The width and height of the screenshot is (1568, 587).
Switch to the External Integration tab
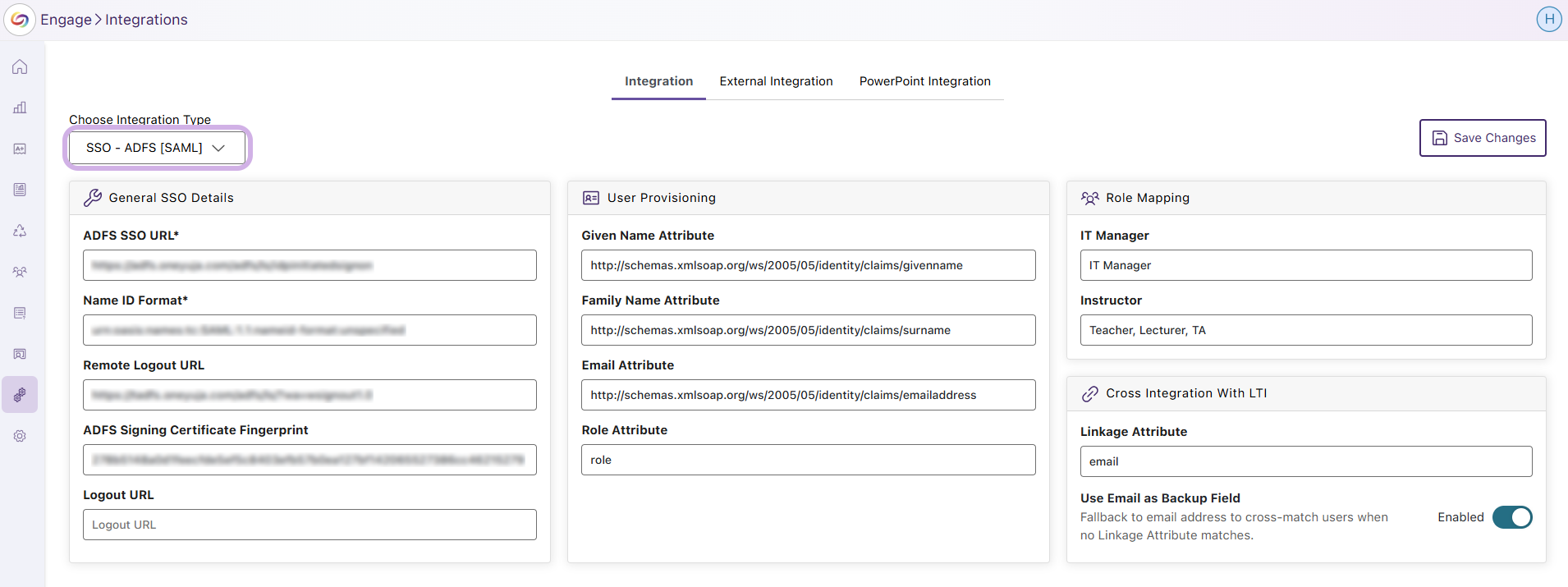pos(776,81)
